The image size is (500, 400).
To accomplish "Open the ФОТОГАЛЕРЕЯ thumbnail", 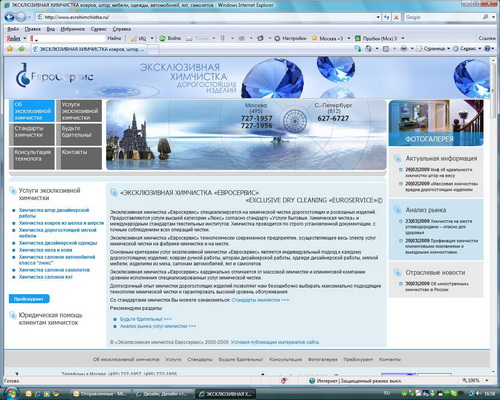I will pos(436,123).
